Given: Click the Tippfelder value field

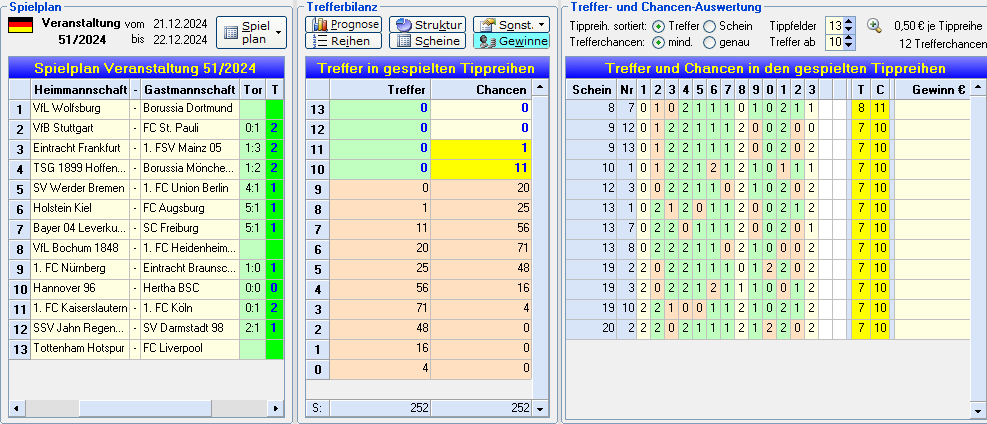Looking at the screenshot, I should click(x=835, y=26).
